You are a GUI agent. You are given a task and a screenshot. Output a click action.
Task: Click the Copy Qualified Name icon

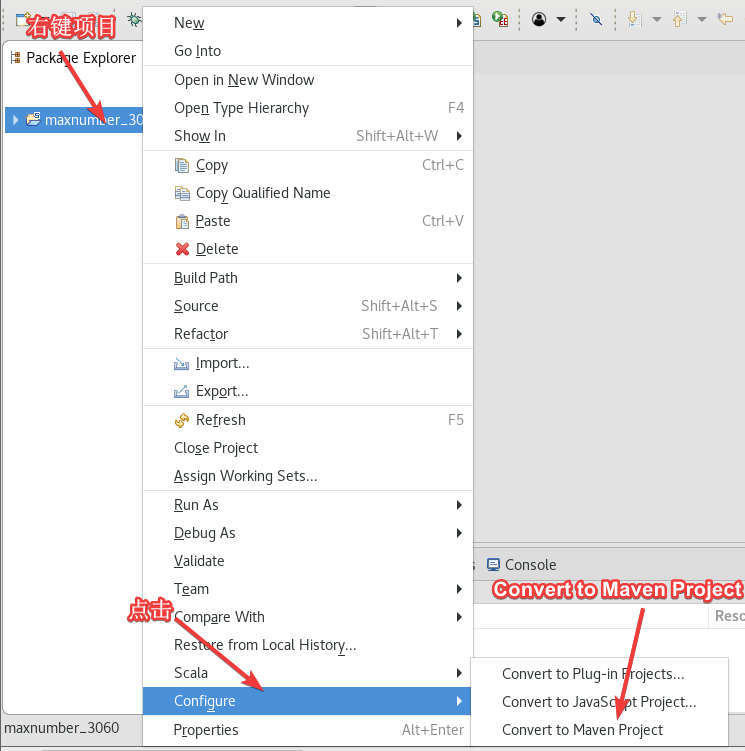[182, 193]
